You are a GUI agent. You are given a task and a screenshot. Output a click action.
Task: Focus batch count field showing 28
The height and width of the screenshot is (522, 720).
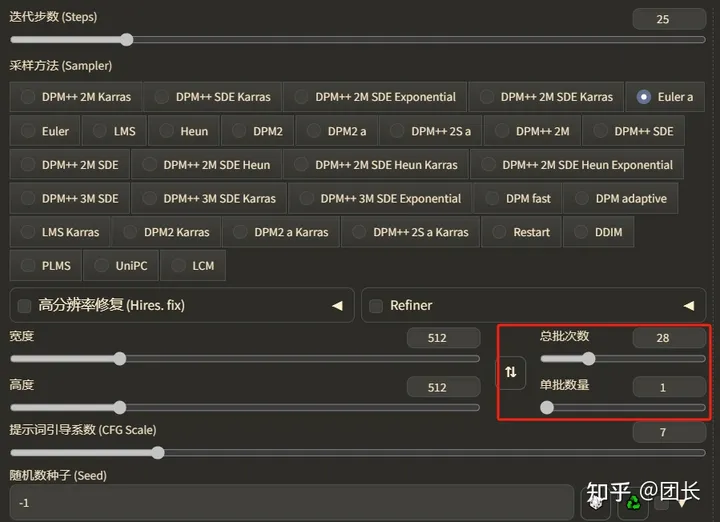click(669, 338)
